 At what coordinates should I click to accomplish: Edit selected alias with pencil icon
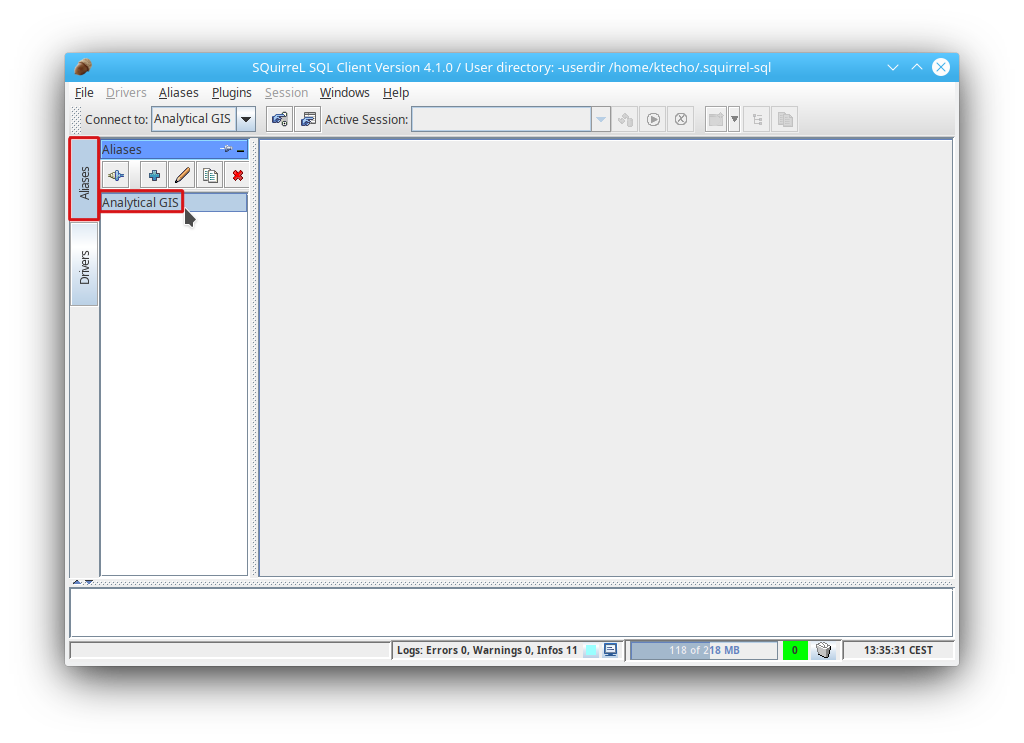[x=182, y=175]
